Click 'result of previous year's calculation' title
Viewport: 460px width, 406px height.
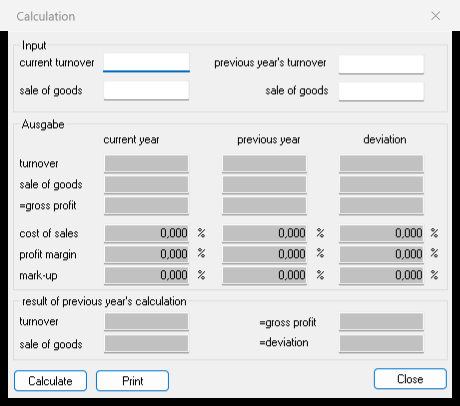[104, 302]
